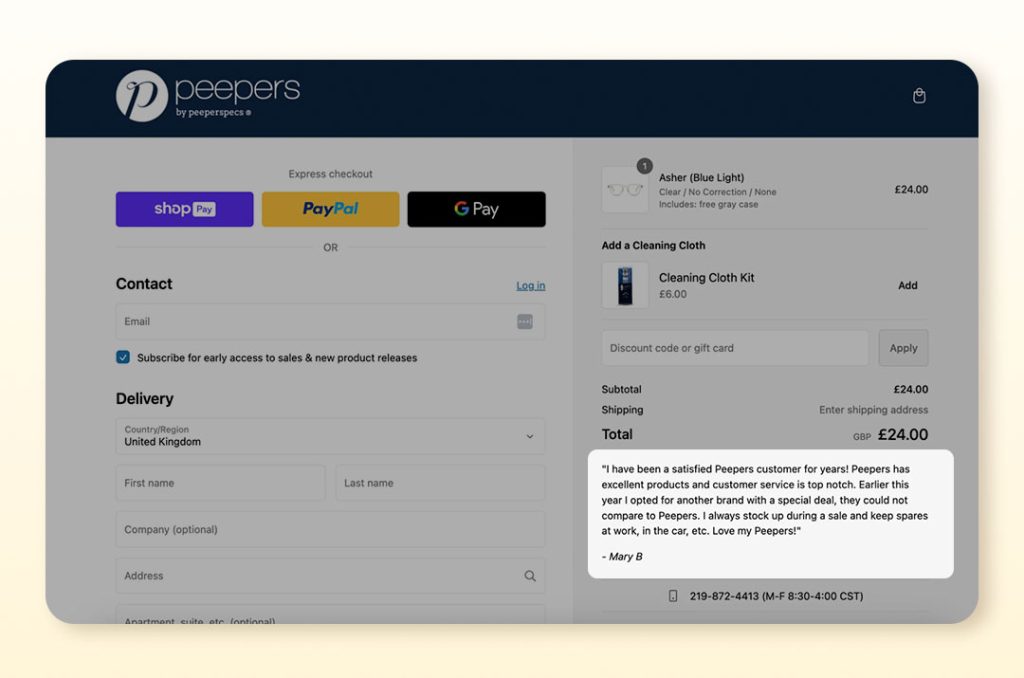Uncheck subscribe for early access checkbox

tap(123, 357)
